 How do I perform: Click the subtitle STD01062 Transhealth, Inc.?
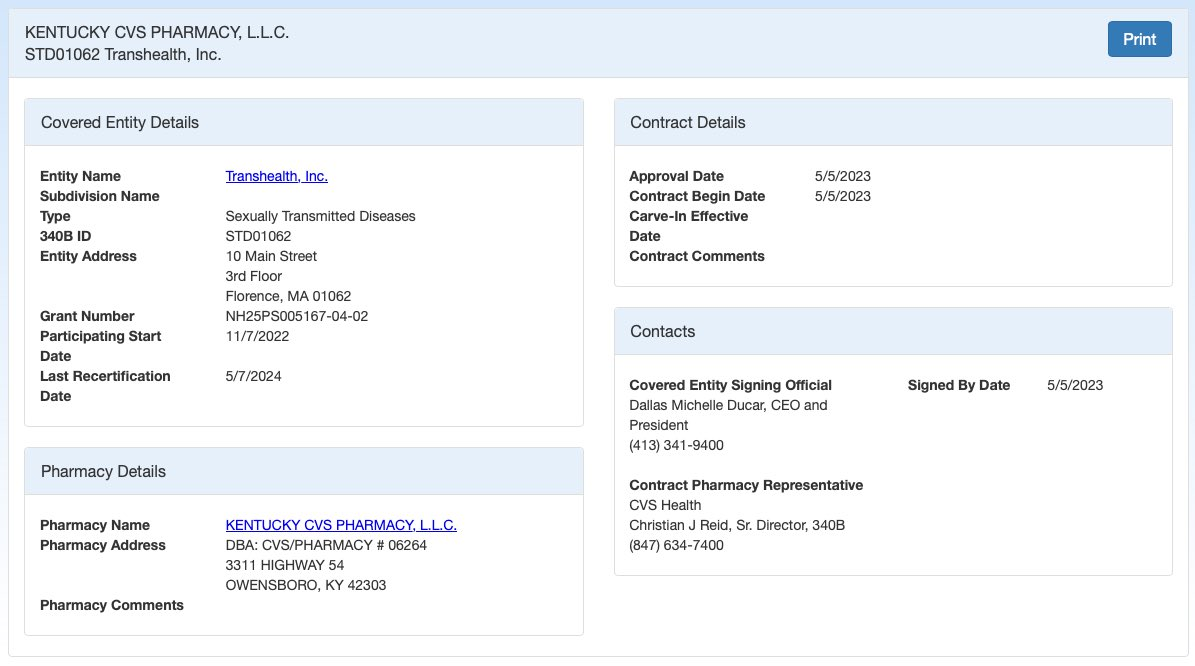(123, 55)
